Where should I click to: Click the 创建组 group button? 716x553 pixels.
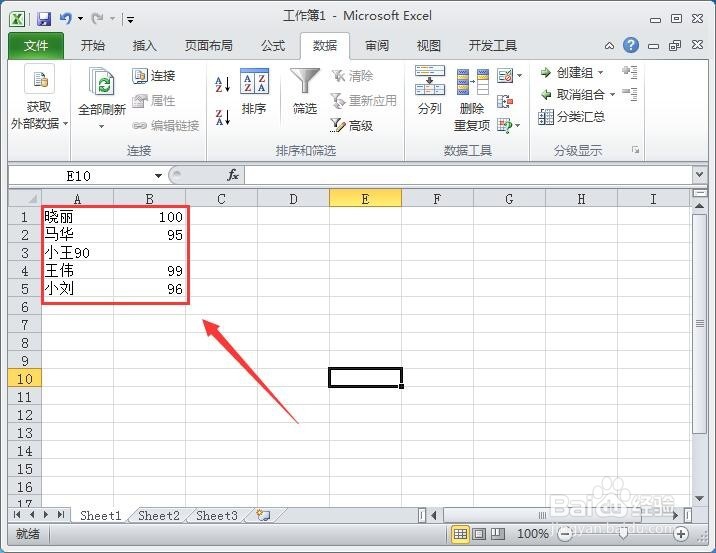(x=567, y=73)
